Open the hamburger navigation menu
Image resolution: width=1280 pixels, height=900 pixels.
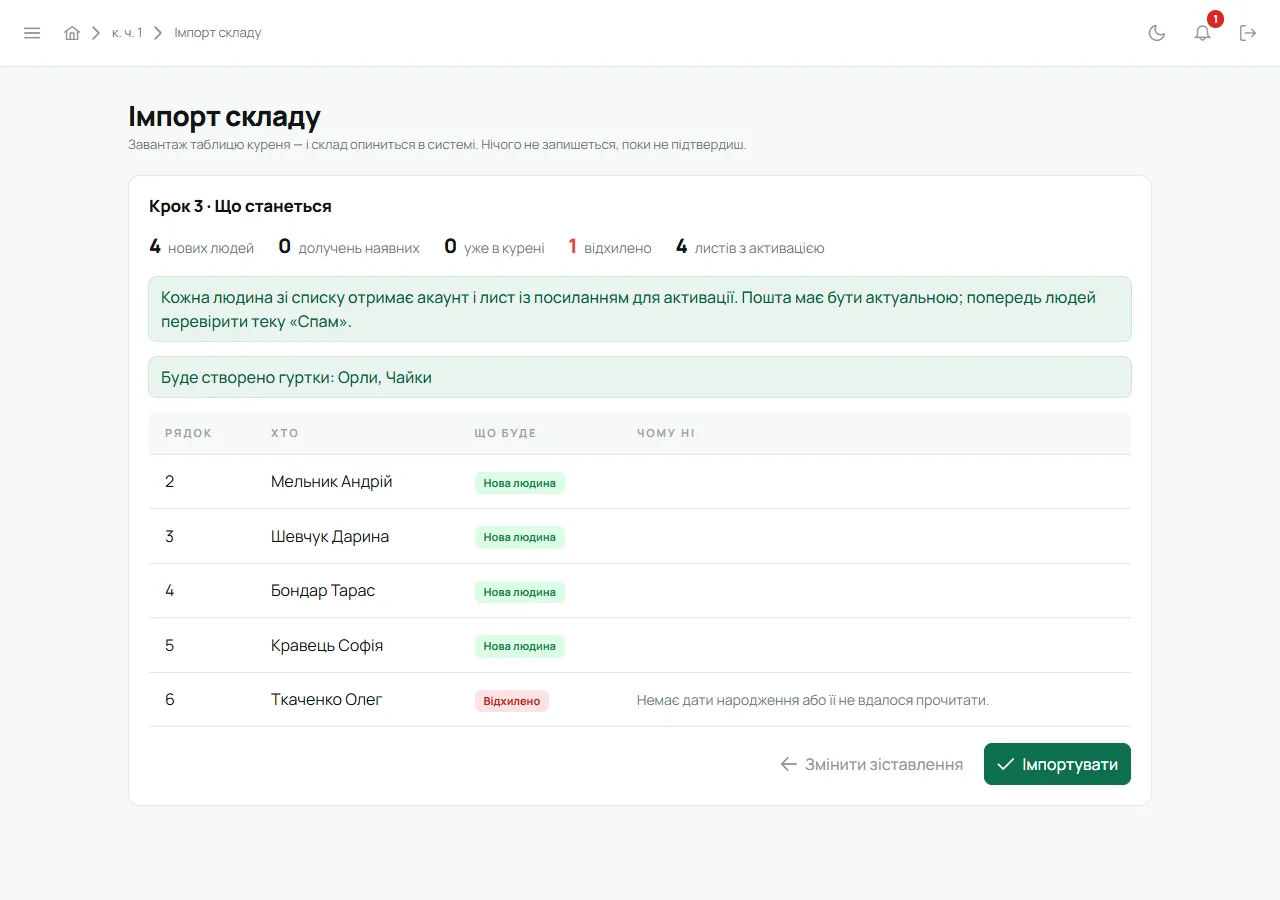click(x=32, y=33)
